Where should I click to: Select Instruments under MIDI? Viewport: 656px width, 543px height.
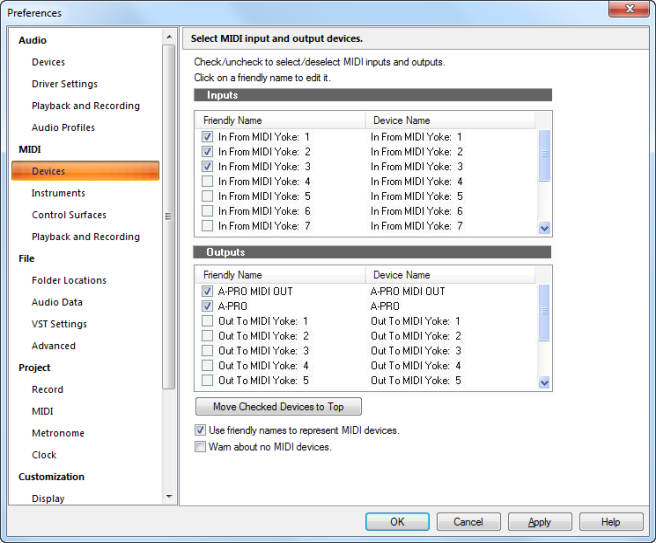pyautogui.click(x=58, y=193)
